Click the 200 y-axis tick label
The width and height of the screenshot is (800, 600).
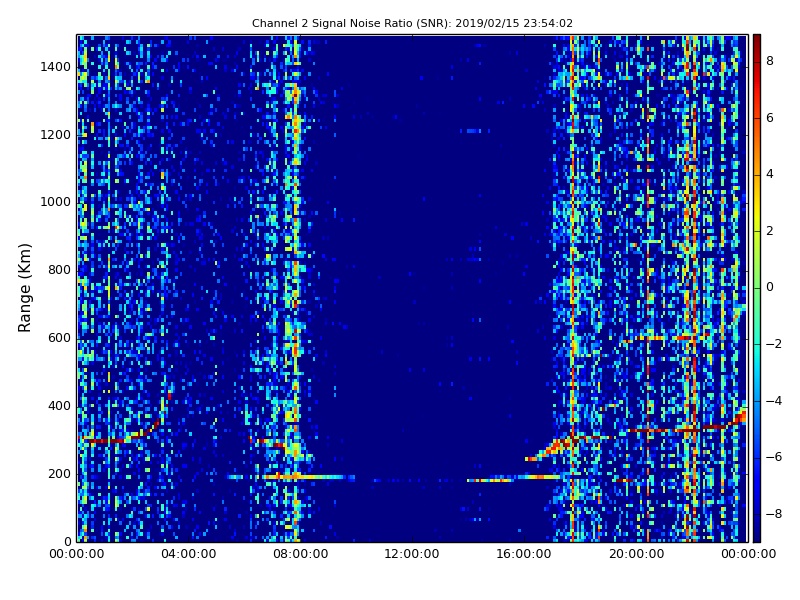tap(59, 474)
